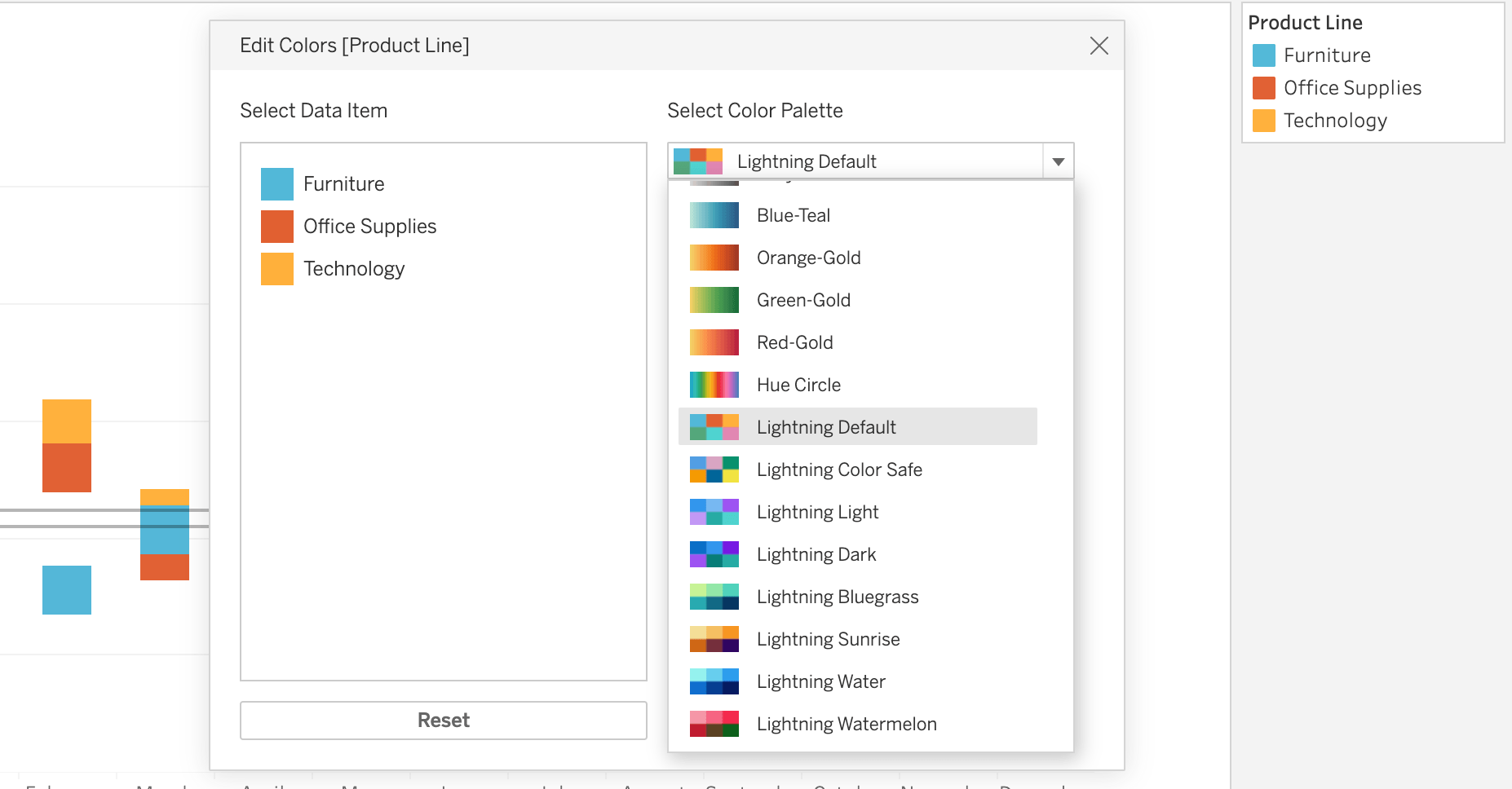Click the Hue Circle rainbow preview thumbnail
The height and width of the screenshot is (789, 1512).
(x=714, y=385)
